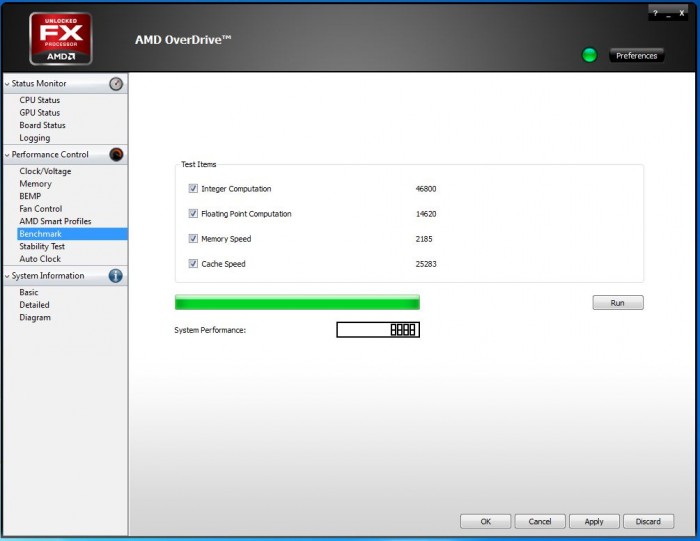This screenshot has height=541, width=700.
Task: Select BEMP in sidebar
Action: (30, 196)
